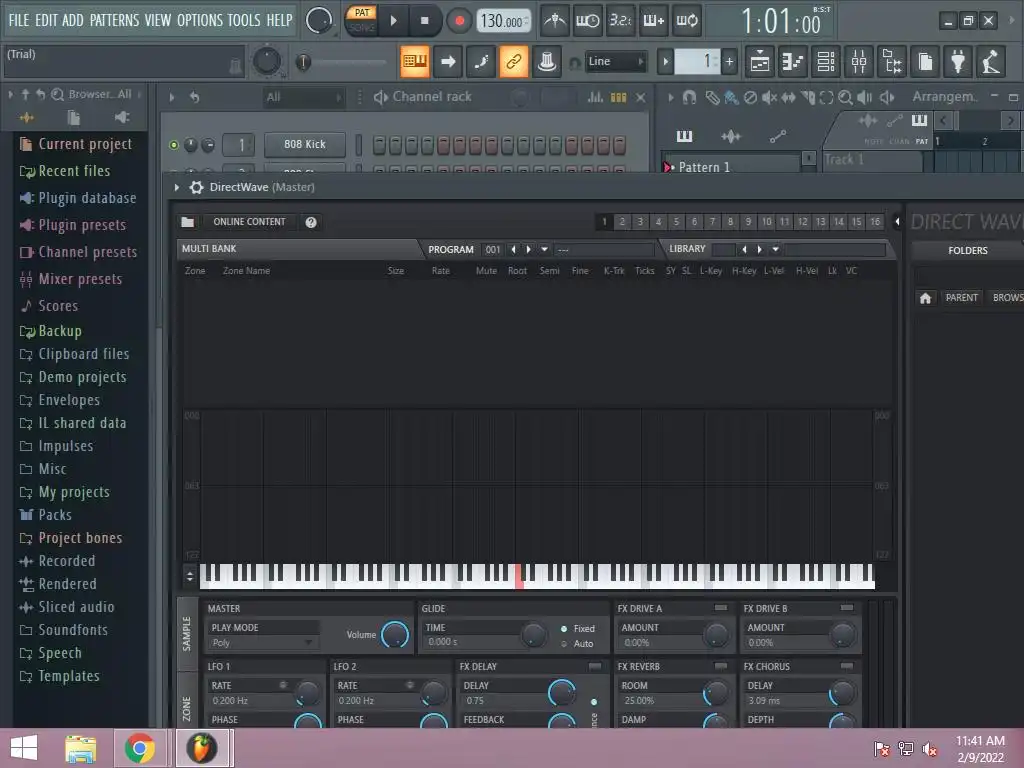This screenshot has width=1024, height=768.
Task: Toggle loop recording icon
Action: click(687, 21)
